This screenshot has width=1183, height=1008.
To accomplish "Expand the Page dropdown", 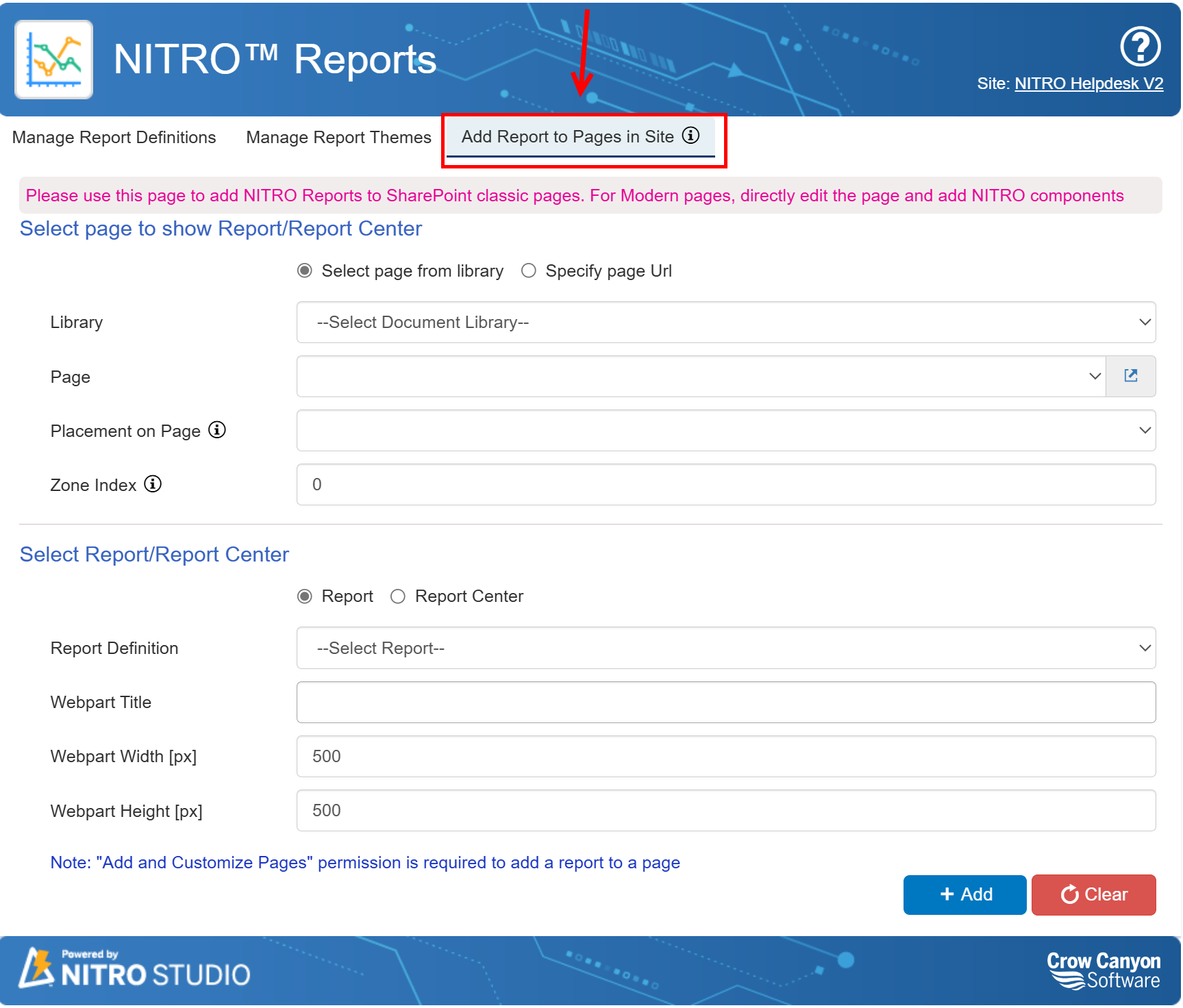I will pyautogui.click(x=701, y=376).
